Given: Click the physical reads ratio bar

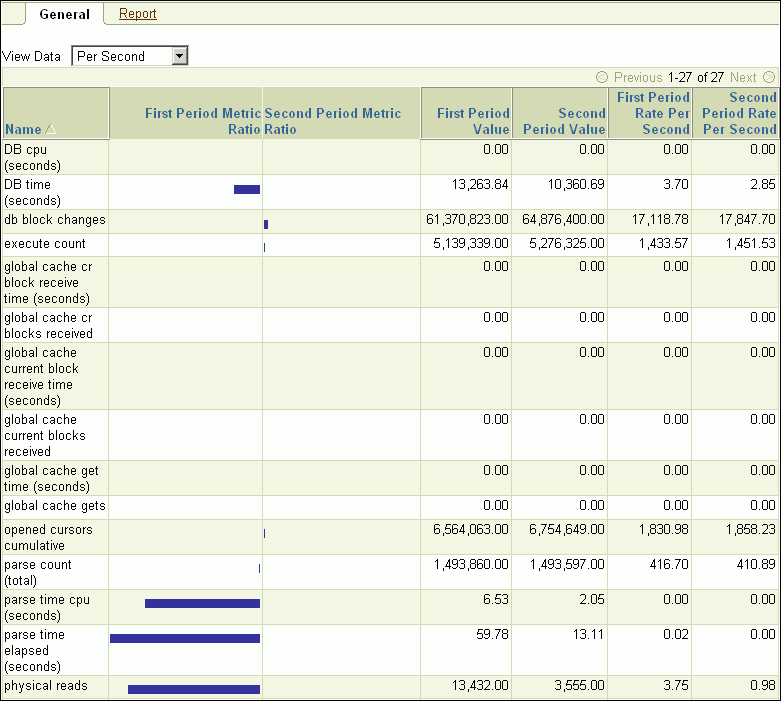Looking at the screenshot, I should click(x=193, y=689).
